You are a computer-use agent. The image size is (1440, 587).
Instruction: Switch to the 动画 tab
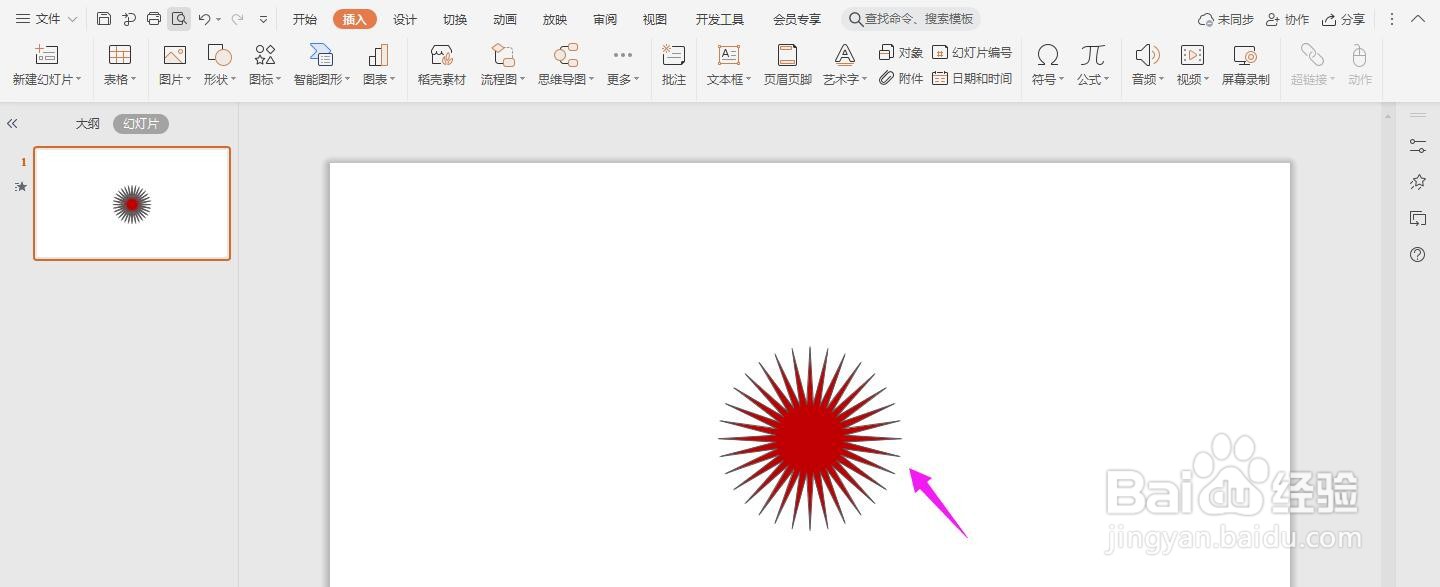pyautogui.click(x=505, y=19)
